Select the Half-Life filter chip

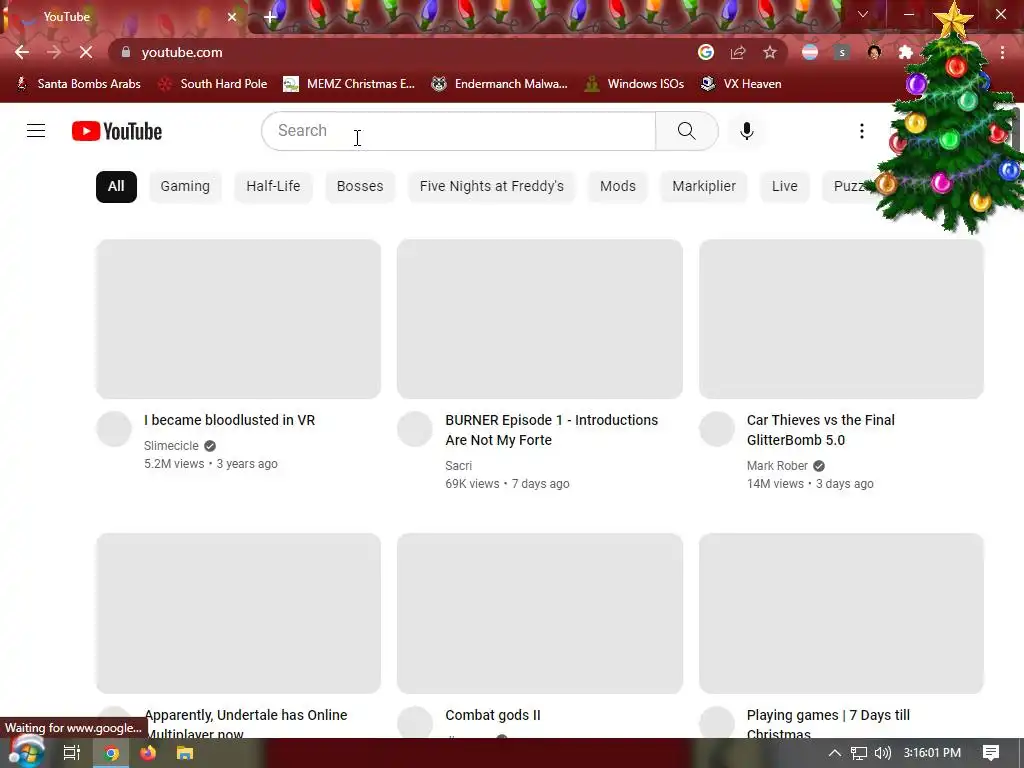pos(273,187)
